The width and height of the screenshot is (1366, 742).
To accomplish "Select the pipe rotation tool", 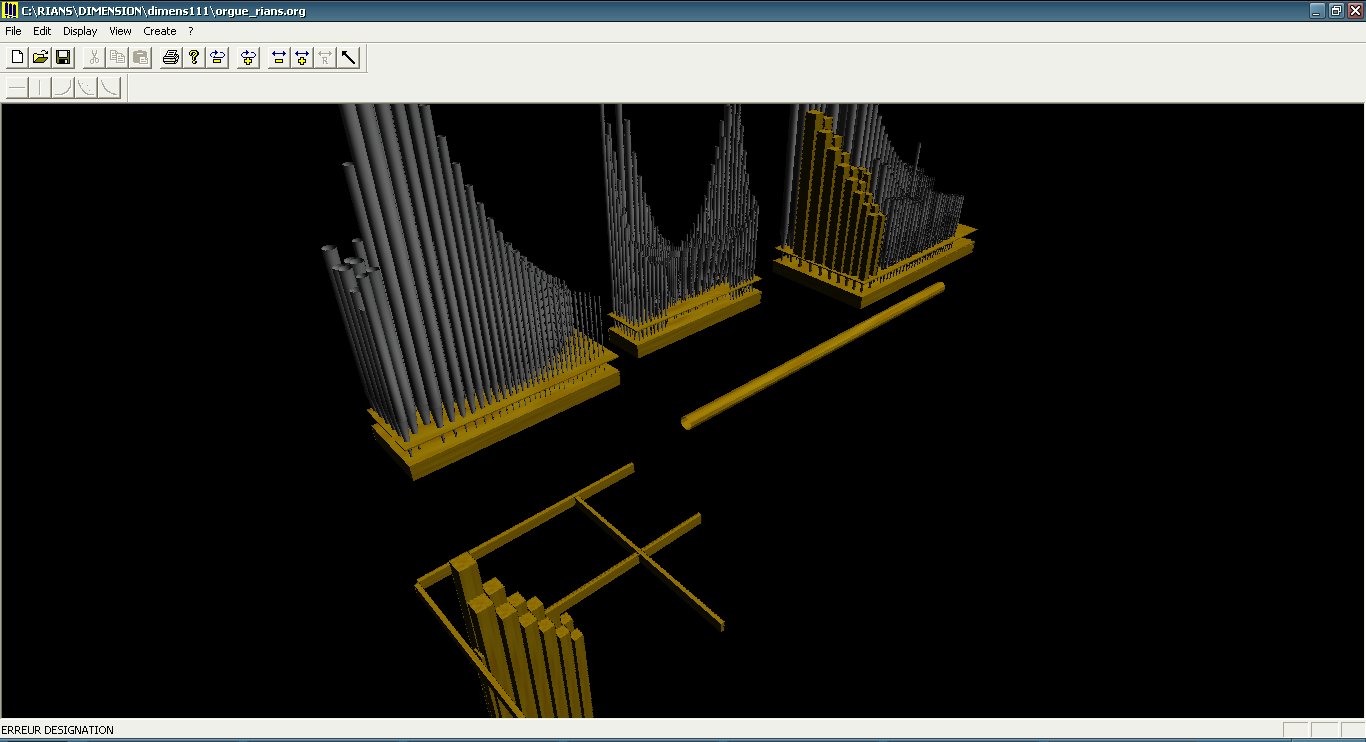I will tap(218, 57).
